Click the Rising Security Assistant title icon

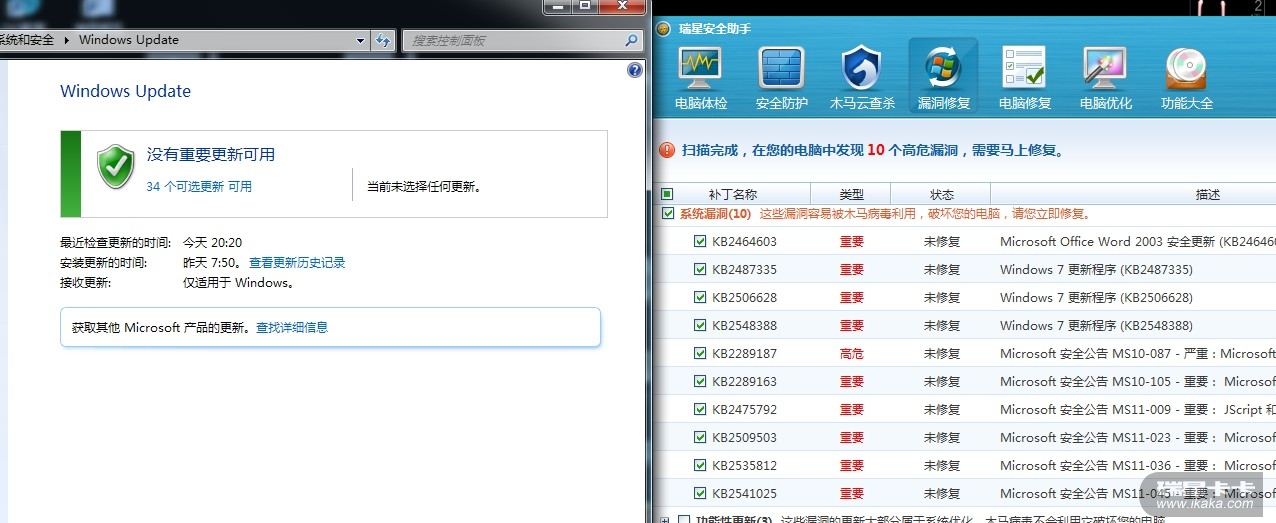click(x=663, y=28)
